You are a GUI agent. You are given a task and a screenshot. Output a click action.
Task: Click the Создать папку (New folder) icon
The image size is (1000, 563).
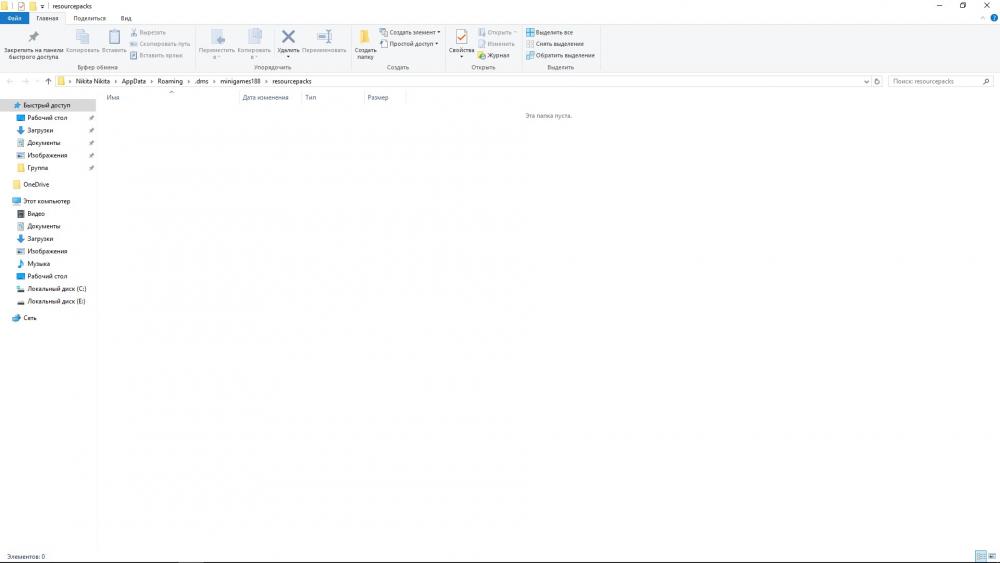pos(365,44)
